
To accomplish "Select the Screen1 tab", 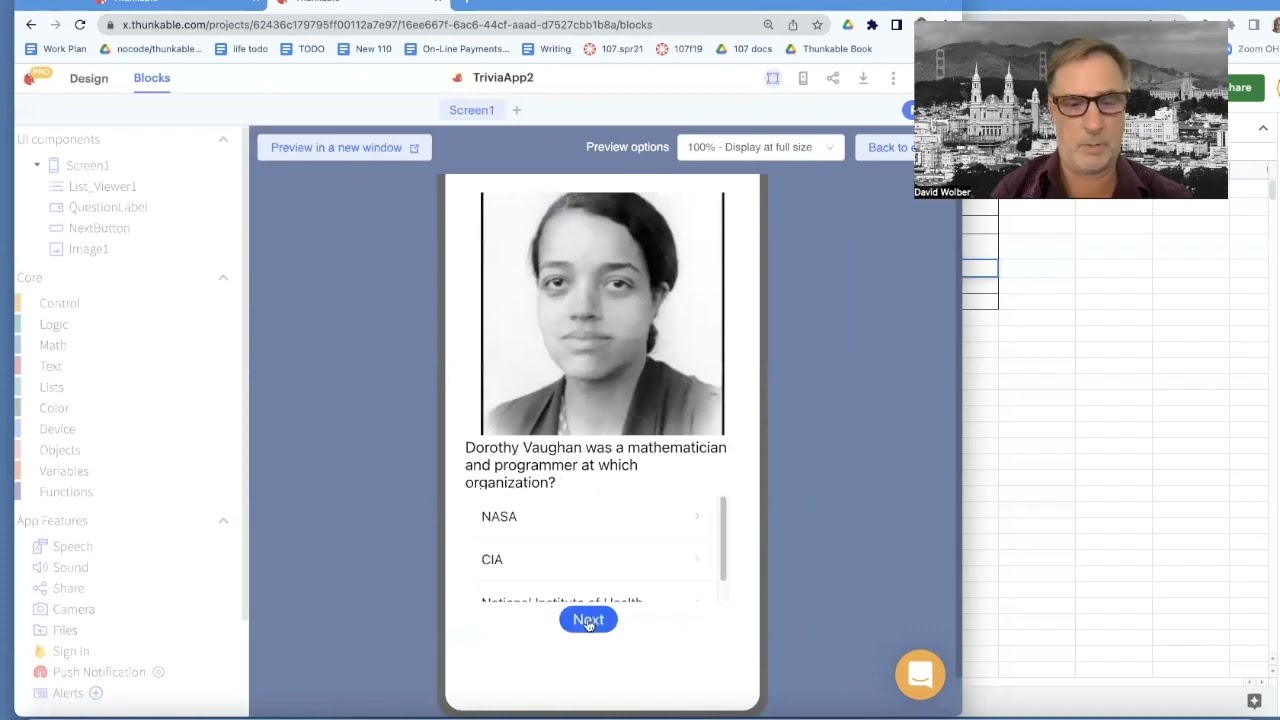I will pos(472,110).
